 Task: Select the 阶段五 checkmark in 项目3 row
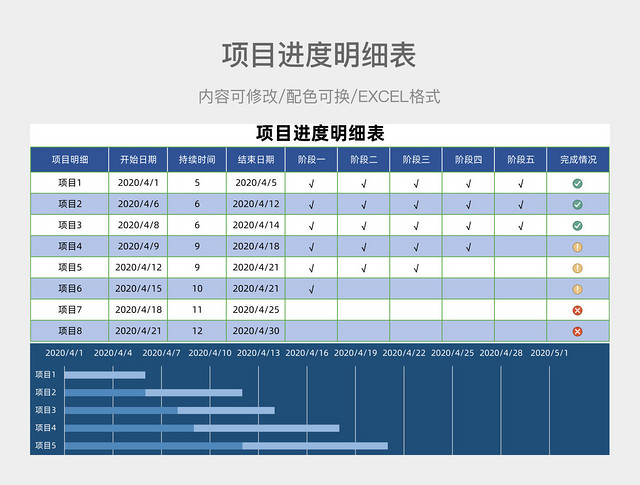pyautogui.click(x=520, y=226)
